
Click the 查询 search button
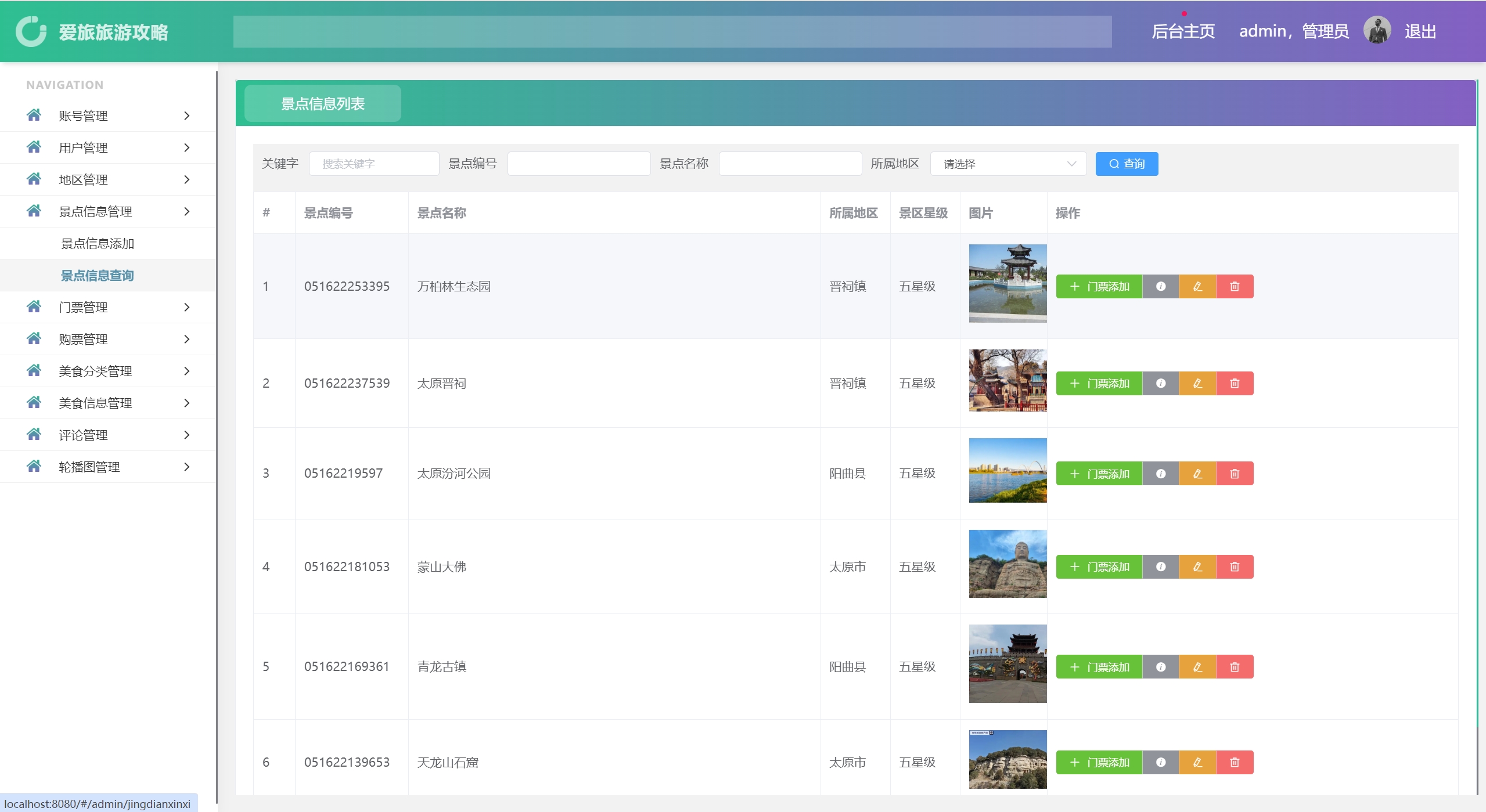point(1126,164)
